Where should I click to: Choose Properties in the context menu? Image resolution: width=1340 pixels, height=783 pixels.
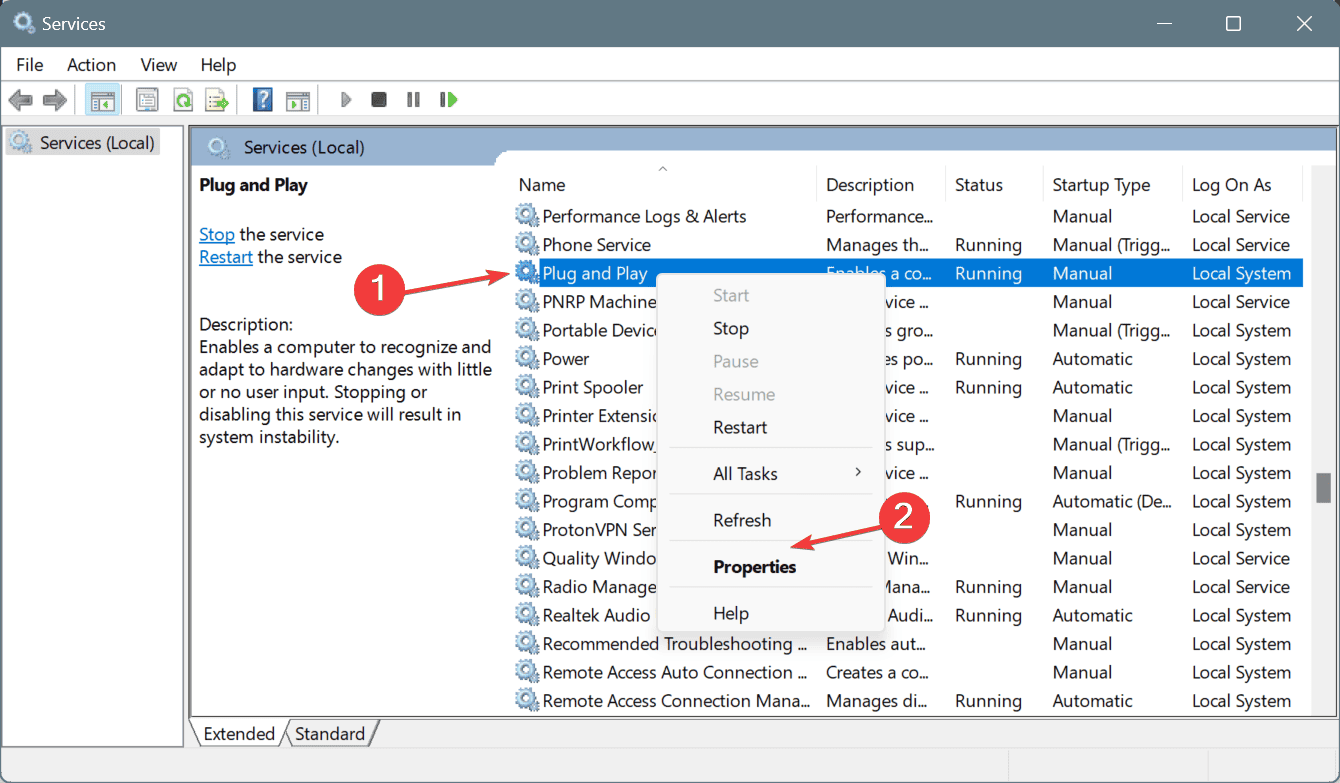[x=754, y=567]
